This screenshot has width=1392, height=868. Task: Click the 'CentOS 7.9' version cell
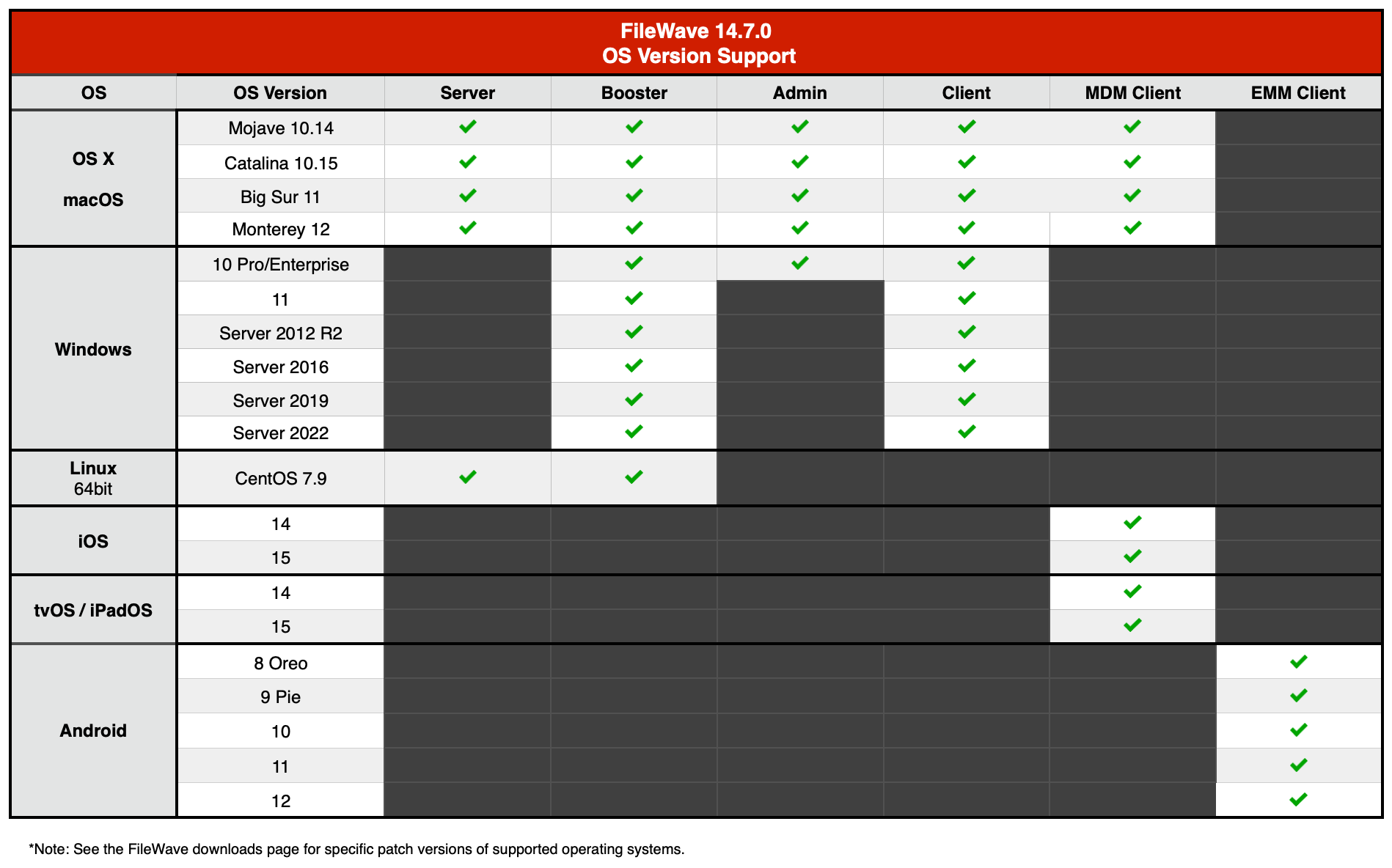tap(281, 479)
